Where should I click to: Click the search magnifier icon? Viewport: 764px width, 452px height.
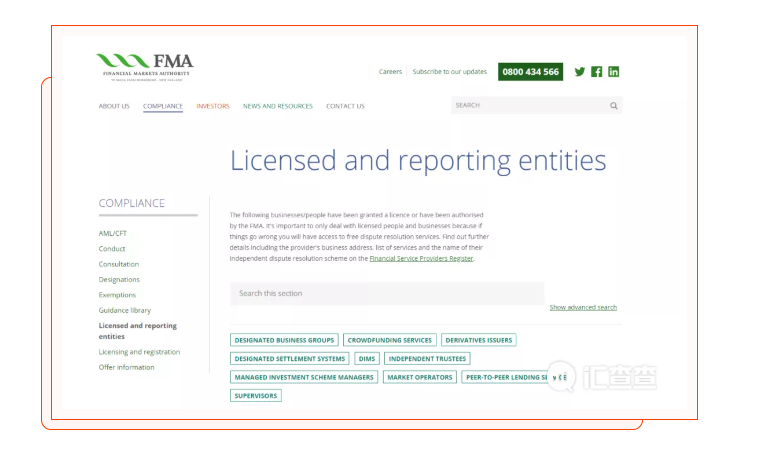tap(613, 106)
